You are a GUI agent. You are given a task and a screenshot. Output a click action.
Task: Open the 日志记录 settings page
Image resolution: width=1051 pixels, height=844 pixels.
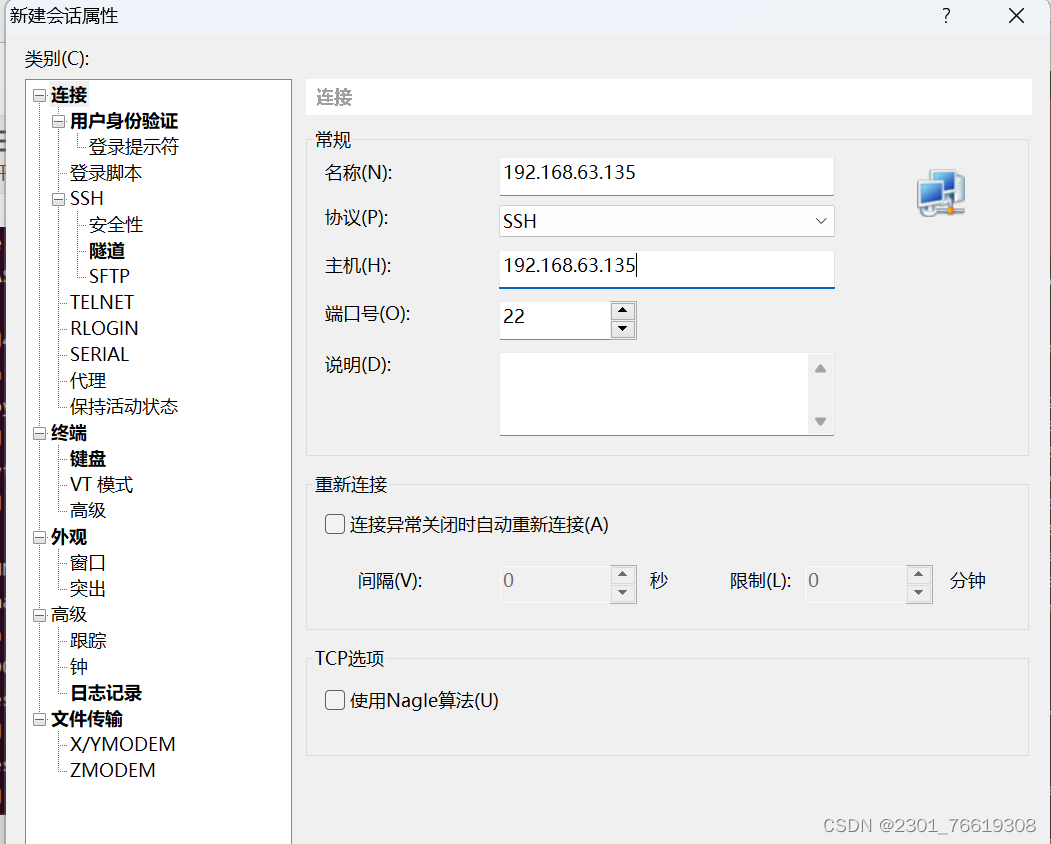[103, 692]
